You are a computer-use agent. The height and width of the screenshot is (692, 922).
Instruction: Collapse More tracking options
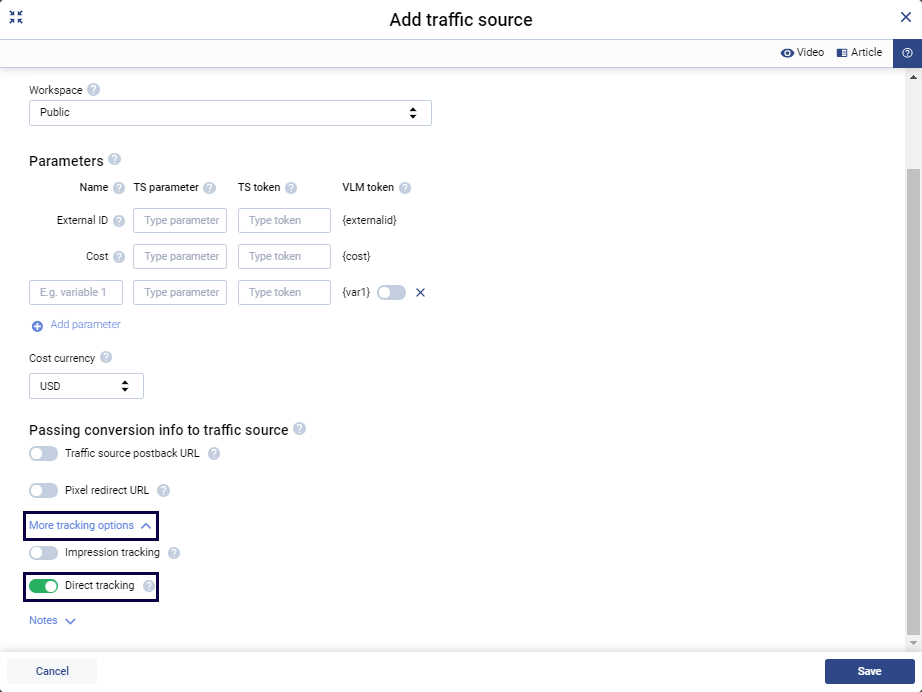[90, 526]
